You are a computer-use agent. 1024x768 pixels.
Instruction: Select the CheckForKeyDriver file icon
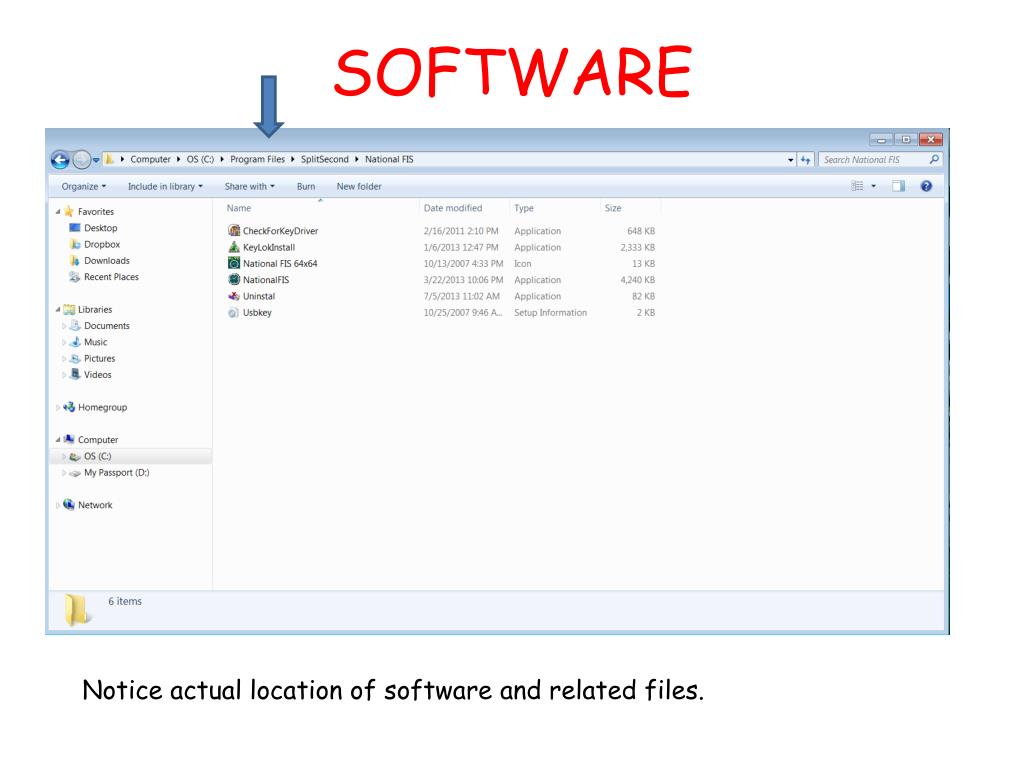click(234, 231)
